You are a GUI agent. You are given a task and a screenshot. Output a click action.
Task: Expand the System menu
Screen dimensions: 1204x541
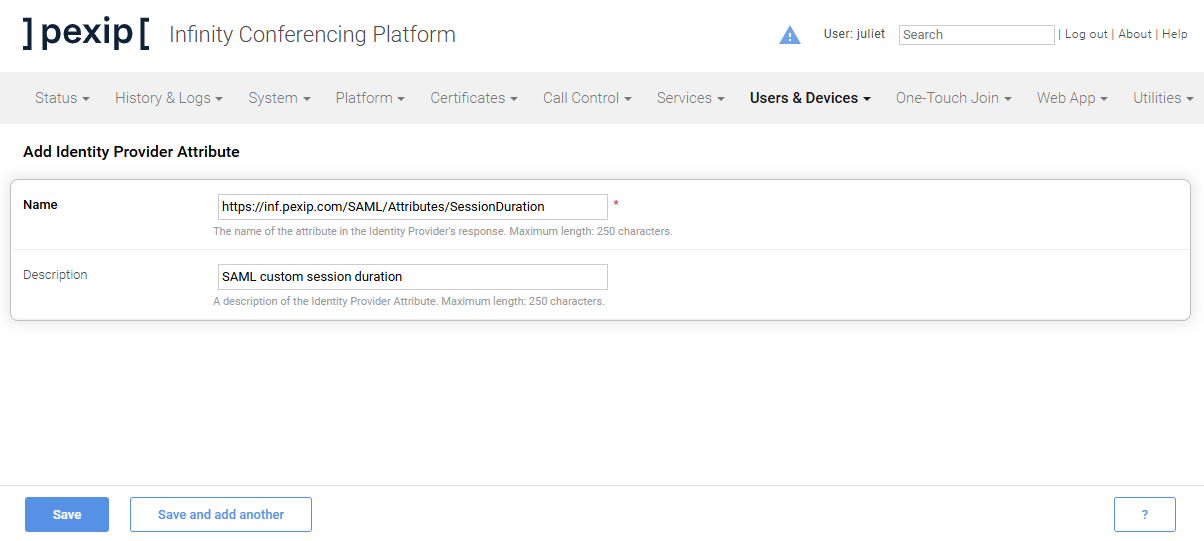pos(279,98)
